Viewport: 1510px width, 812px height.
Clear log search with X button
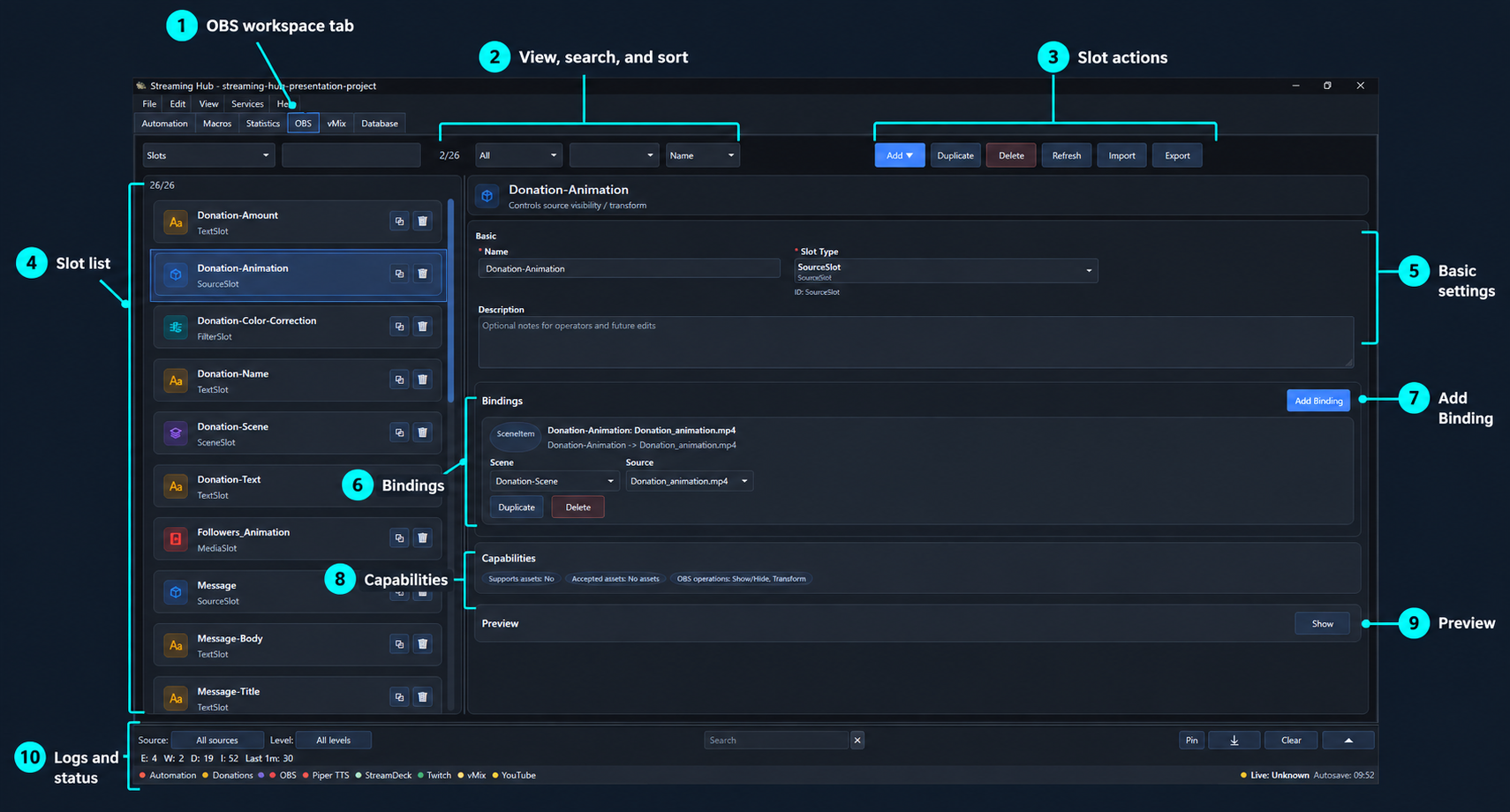(857, 741)
